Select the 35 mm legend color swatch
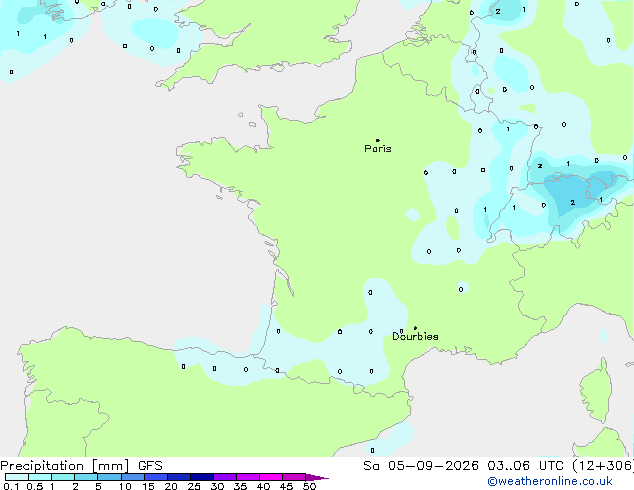Image resolution: width=634 pixels, height=490 pixels. click(247, 477)
